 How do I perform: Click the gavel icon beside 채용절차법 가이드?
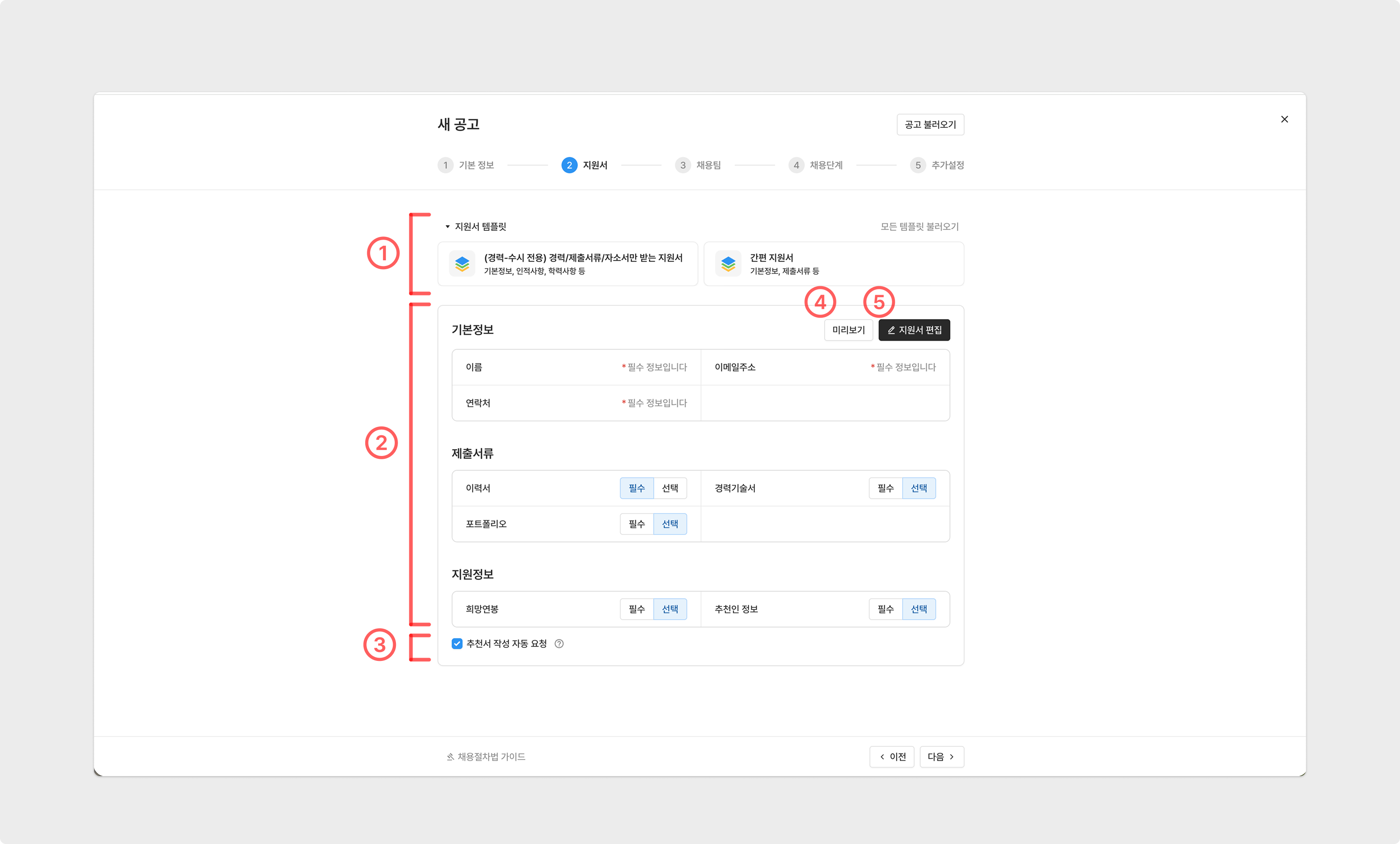click(x=450, y=756)
